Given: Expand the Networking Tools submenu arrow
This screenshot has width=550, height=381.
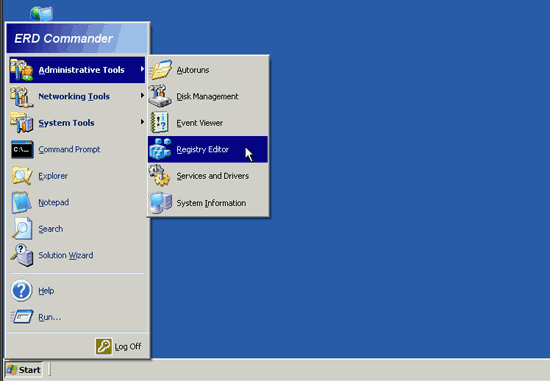Looking at the screenshot, I should pyautogui.click(x=142, y=95).
